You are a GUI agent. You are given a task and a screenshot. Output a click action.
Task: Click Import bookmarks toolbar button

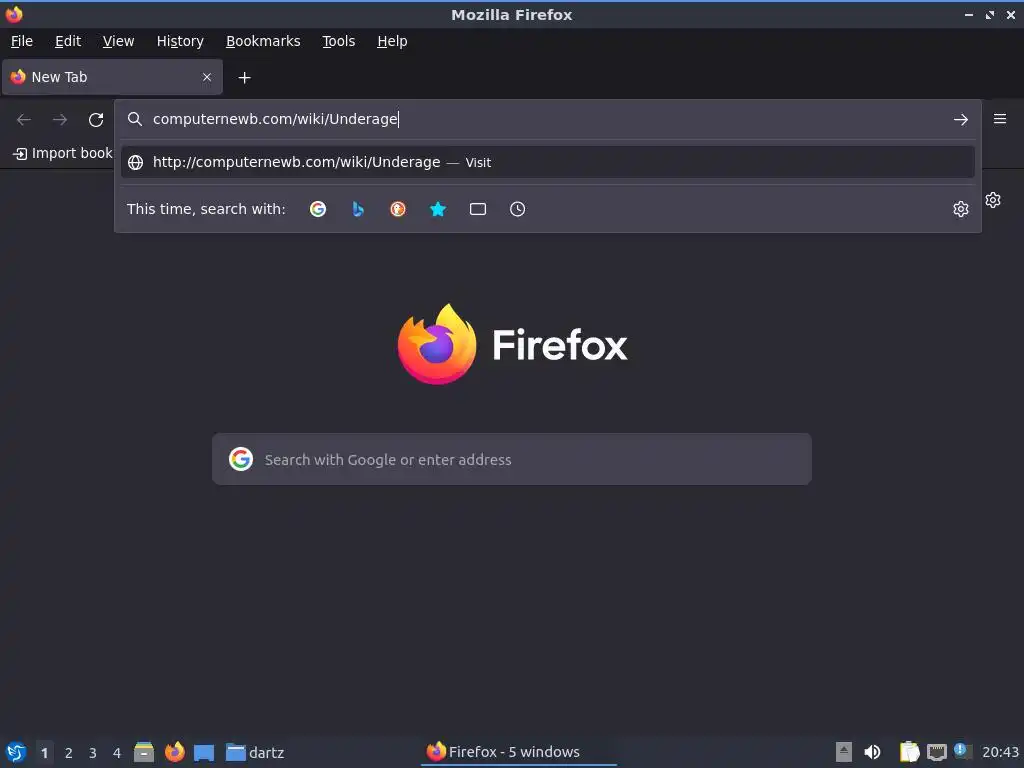(63, 153)
